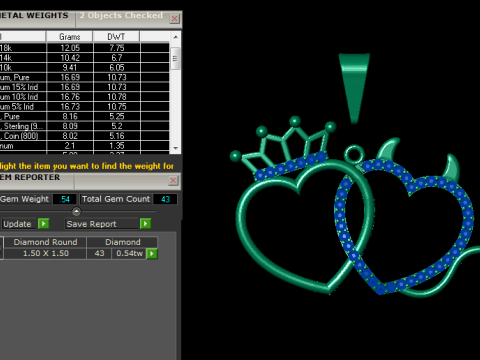Select the 10% Irid row
The image size is (480, 360).
tap(84, 97)
